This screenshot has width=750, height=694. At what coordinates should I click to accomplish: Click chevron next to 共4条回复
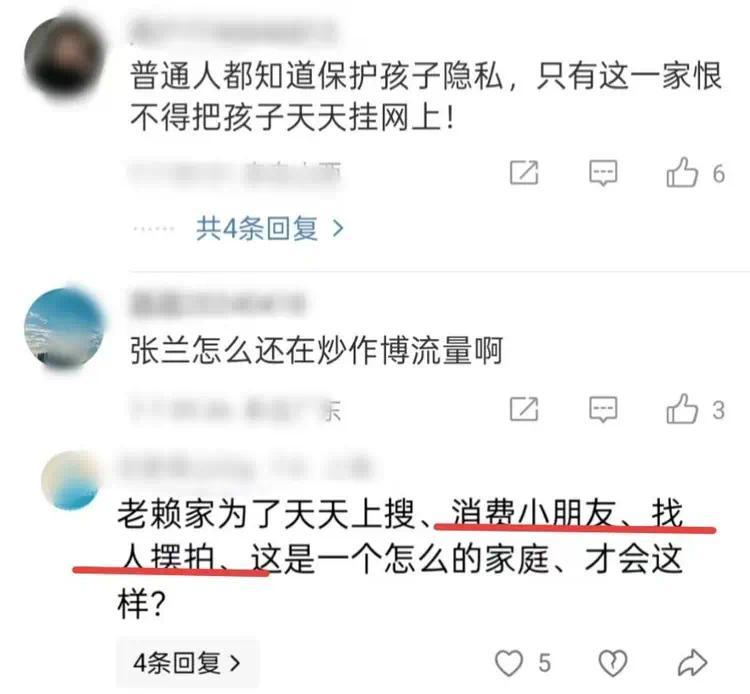click(x=338, y=229)
